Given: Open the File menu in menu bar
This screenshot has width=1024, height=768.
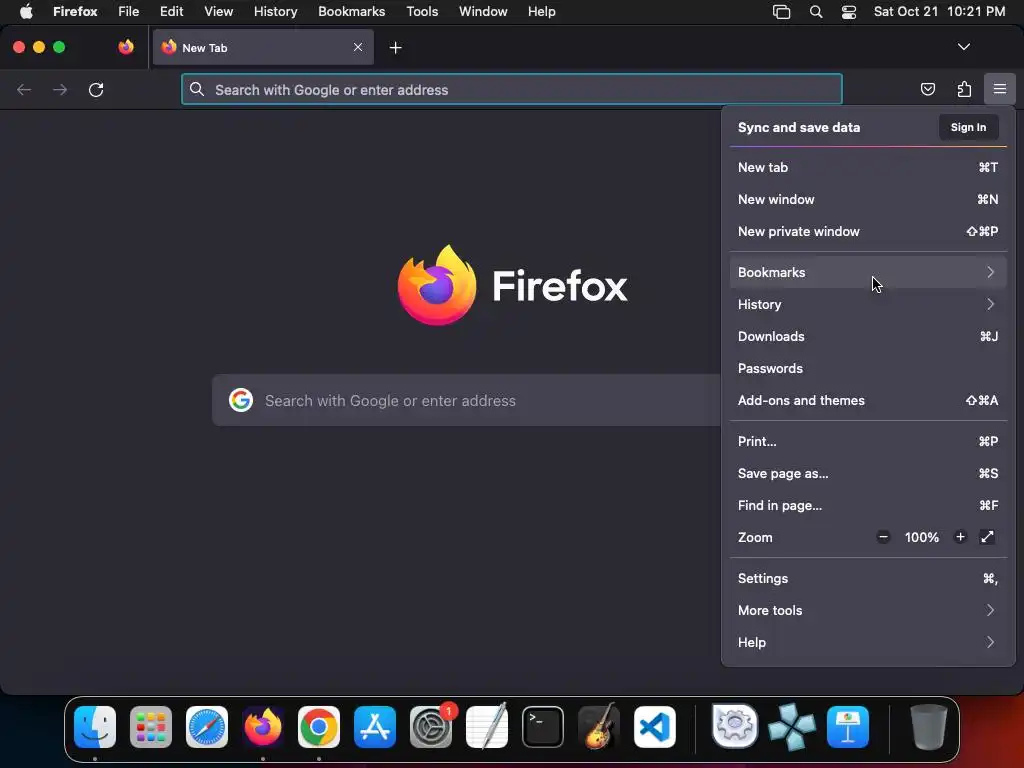Looking at the screenshot, I should click(x=129, y=12).
